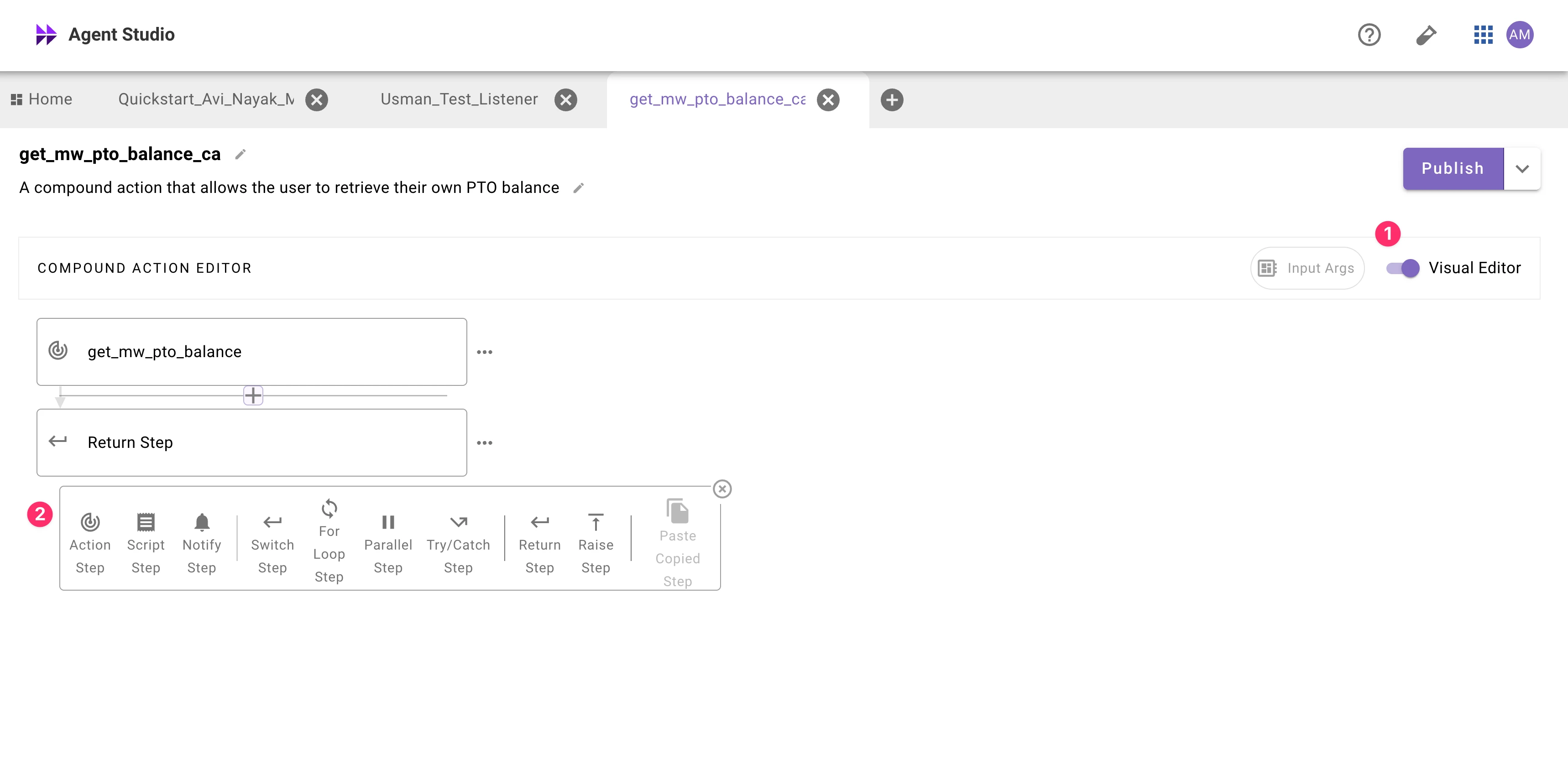Add an Action Step from palette

point(89,542)
